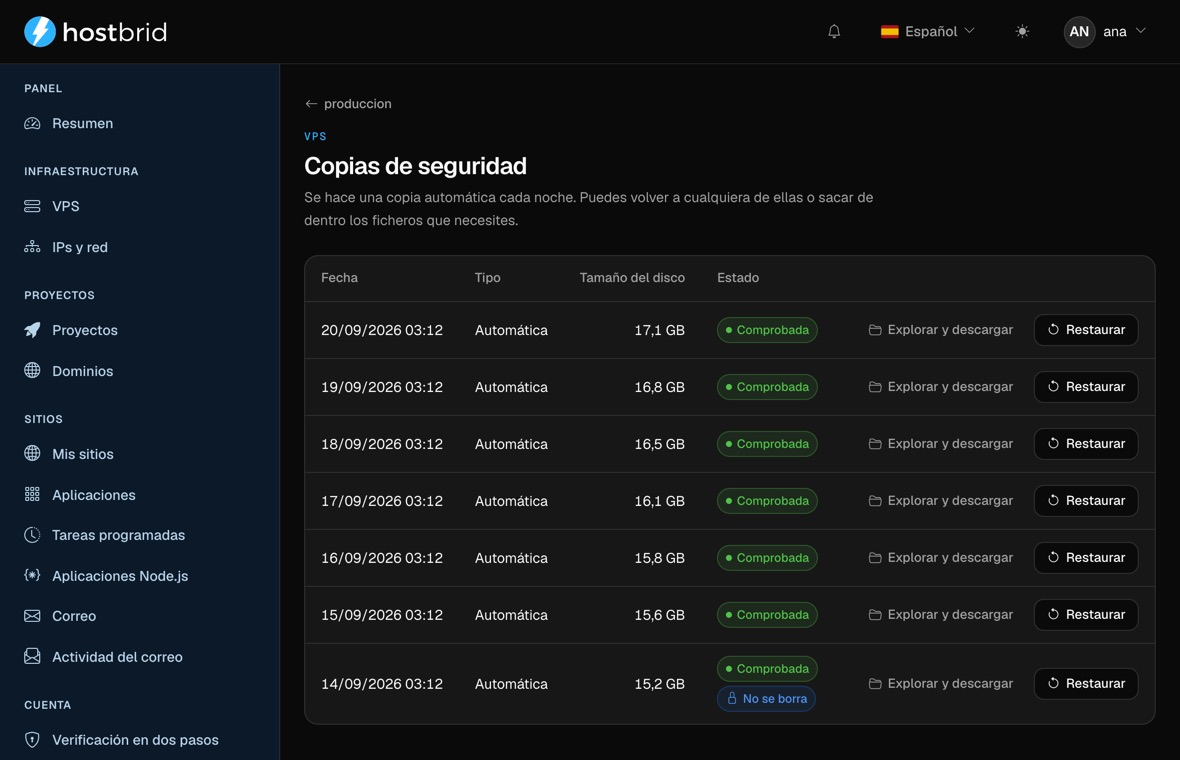Click the Verificación en dos pasos shield icon
Viewport: 1180px width, 760px height.
pos(32,740)
